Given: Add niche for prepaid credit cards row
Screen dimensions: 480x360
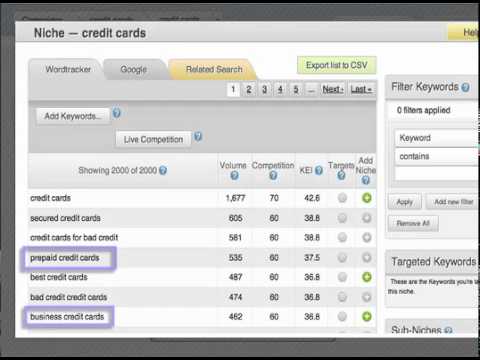Looking at the screenshot, I should click(x=367, y=257).
